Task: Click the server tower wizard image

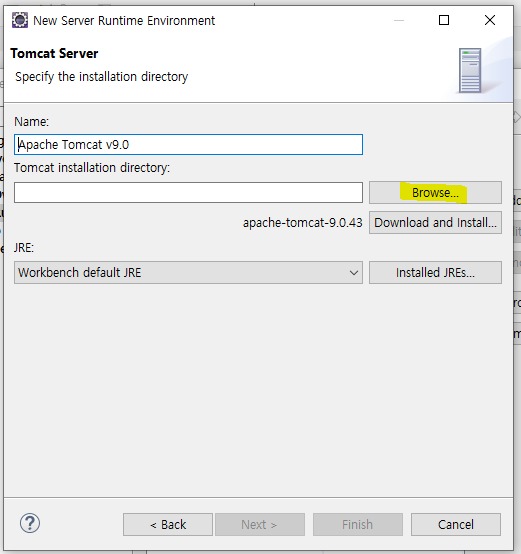Action: (470, 71)
